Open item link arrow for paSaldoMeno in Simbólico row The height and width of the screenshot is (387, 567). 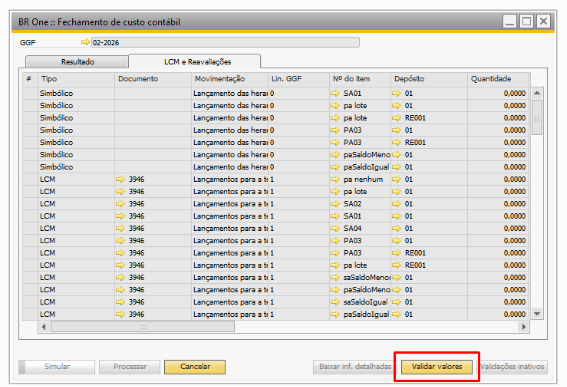(x=335, y=155)
